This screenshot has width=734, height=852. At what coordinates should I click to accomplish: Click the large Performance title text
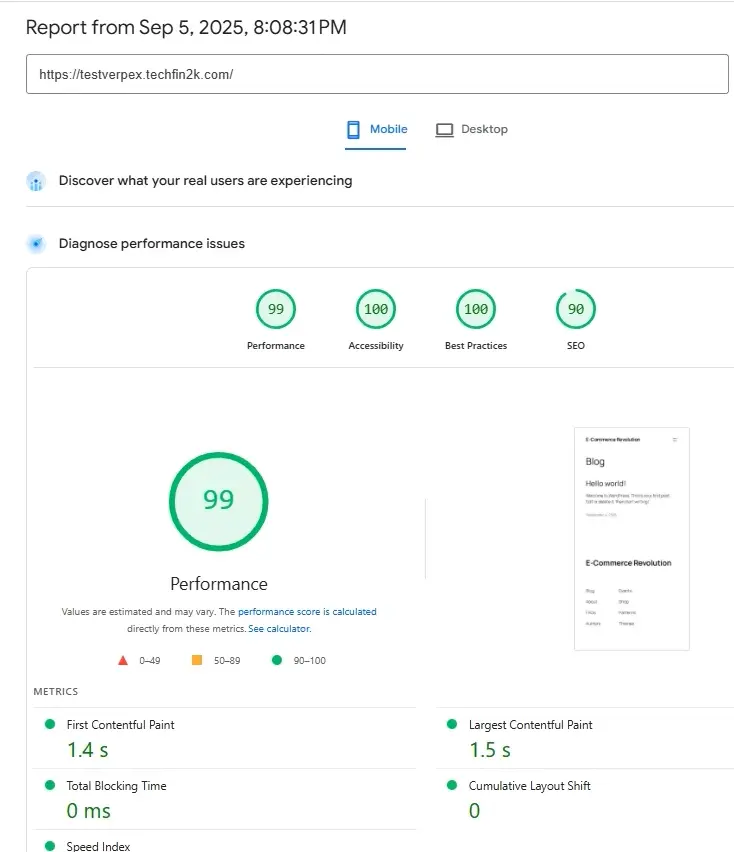218,584
